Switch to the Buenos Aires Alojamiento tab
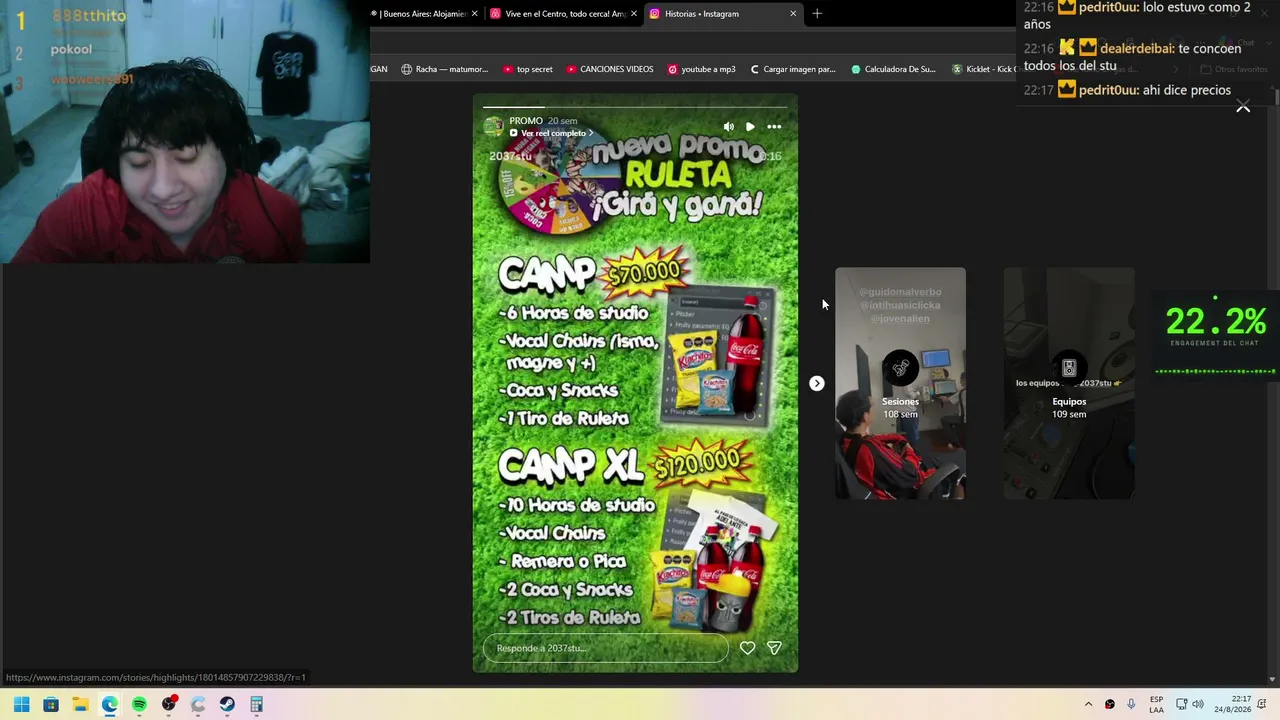Screen dimensions: 1280x720 point(419,14)
